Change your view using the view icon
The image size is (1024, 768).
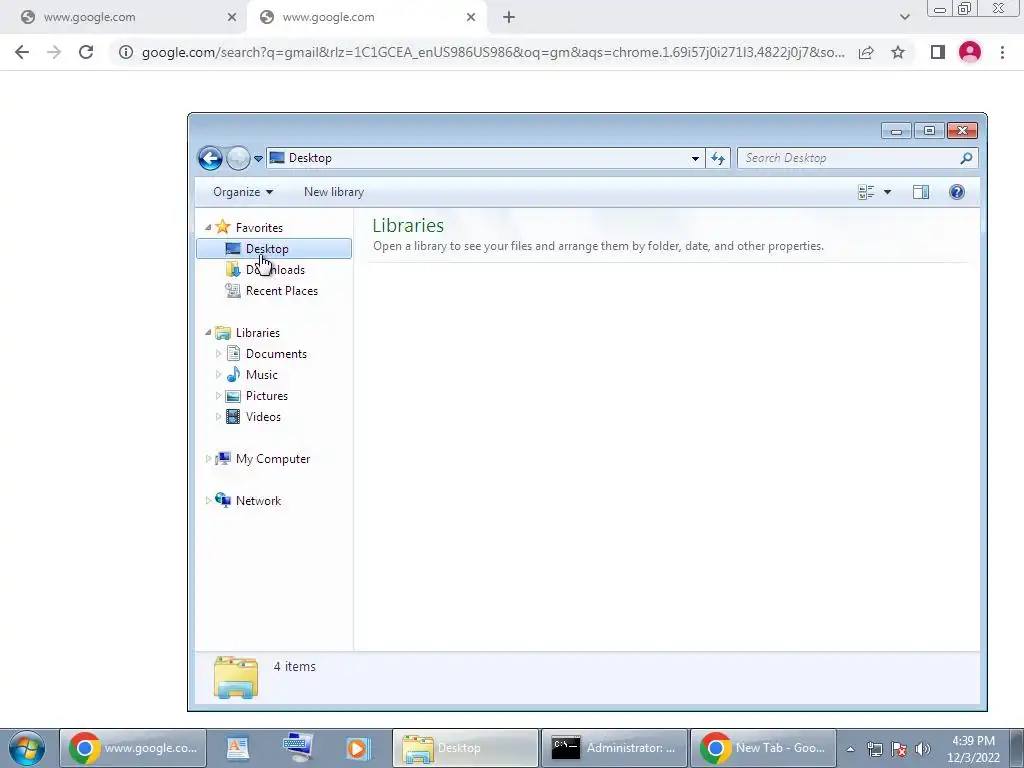pos(866,192)
